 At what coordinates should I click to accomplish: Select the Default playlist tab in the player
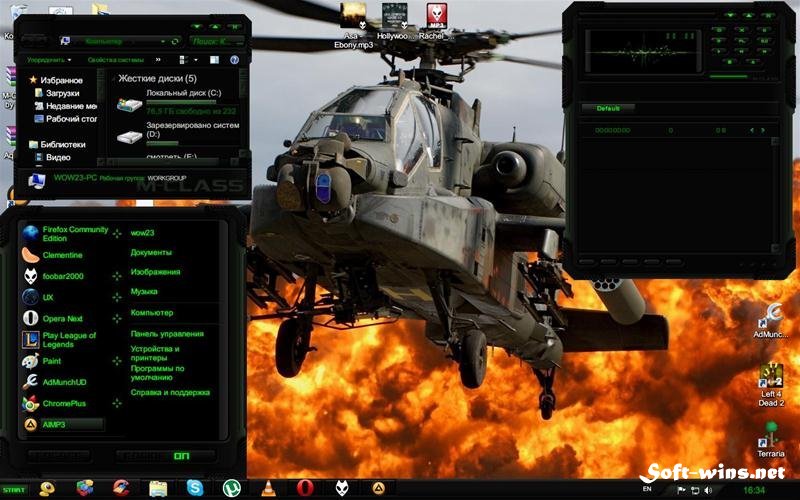pyautogui.click(x=608, y=108)
